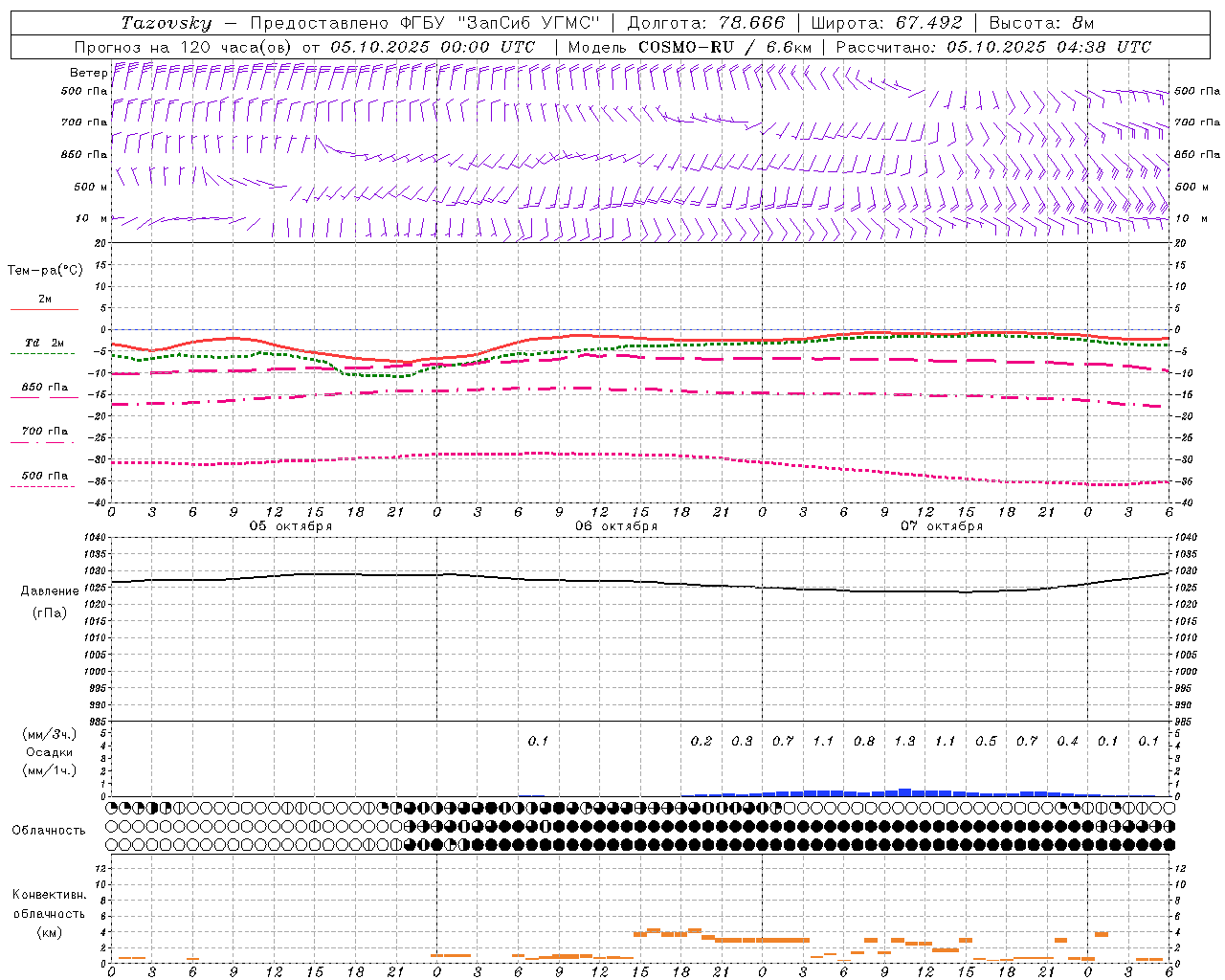Click the '2м' temperature legend entry
The width and height of the screenshot is (1225, 980).
pos(45,299)
